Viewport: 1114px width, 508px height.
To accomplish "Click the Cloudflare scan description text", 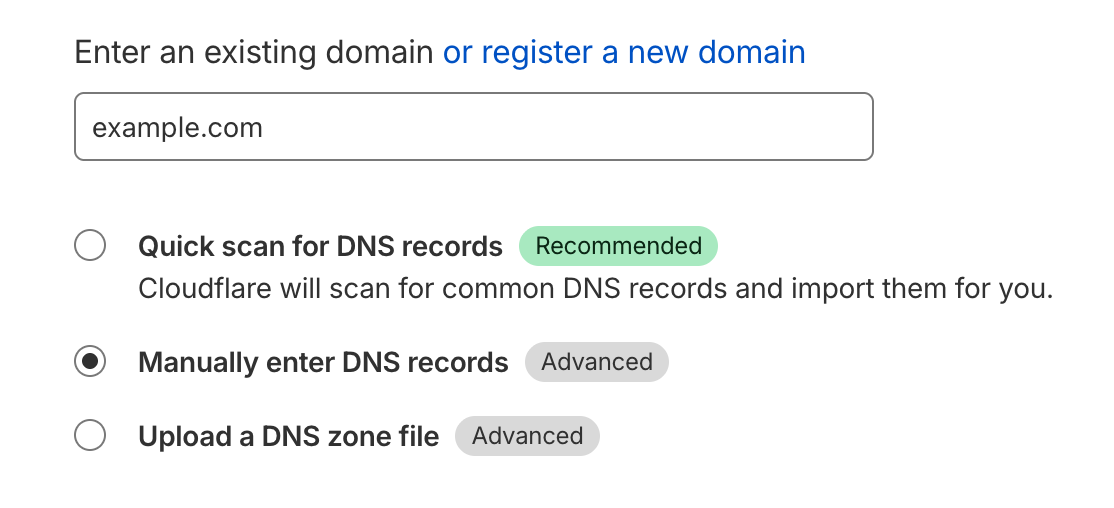I will (595, 289).
